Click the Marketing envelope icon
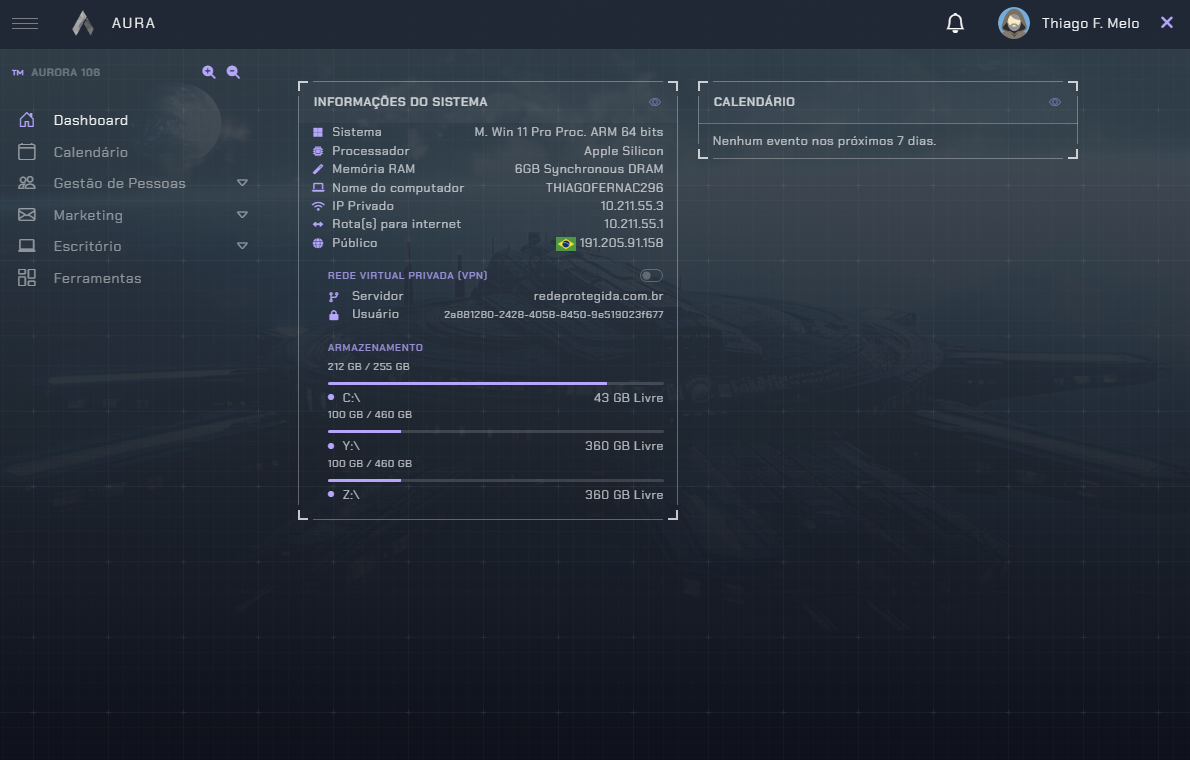Image resolution: width=1190 pixels, height=760 pixels. pyautogui.click(x=27, y=215)
